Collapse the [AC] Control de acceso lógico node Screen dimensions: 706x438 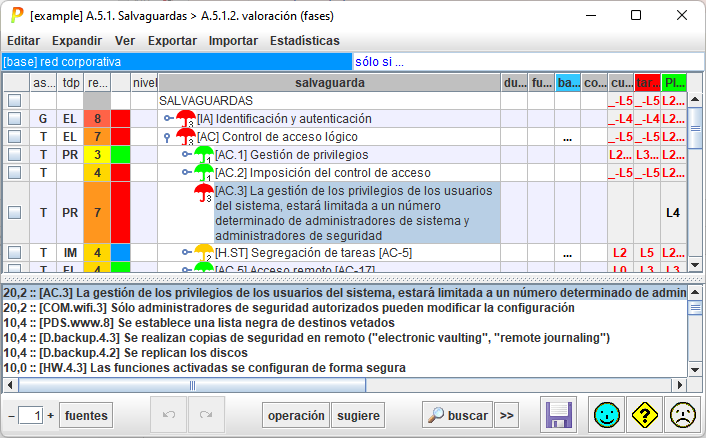(x=167, y=138)
